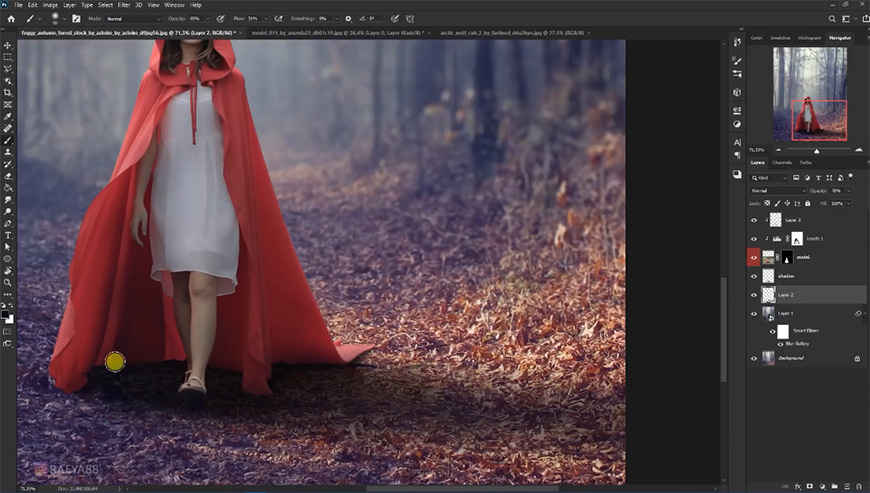870x493 pixels.
Task: Click navigator zoom in mountain button
Action: point(859,150)
